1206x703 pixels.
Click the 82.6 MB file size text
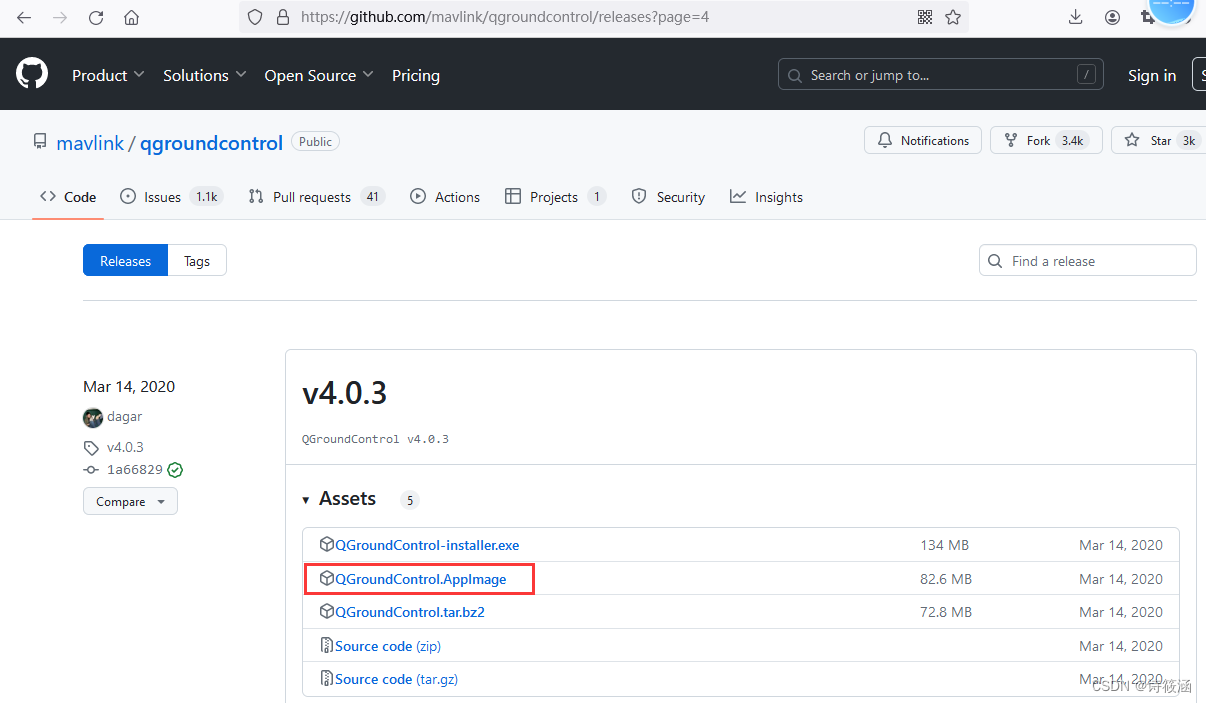(x=946, y=579)
